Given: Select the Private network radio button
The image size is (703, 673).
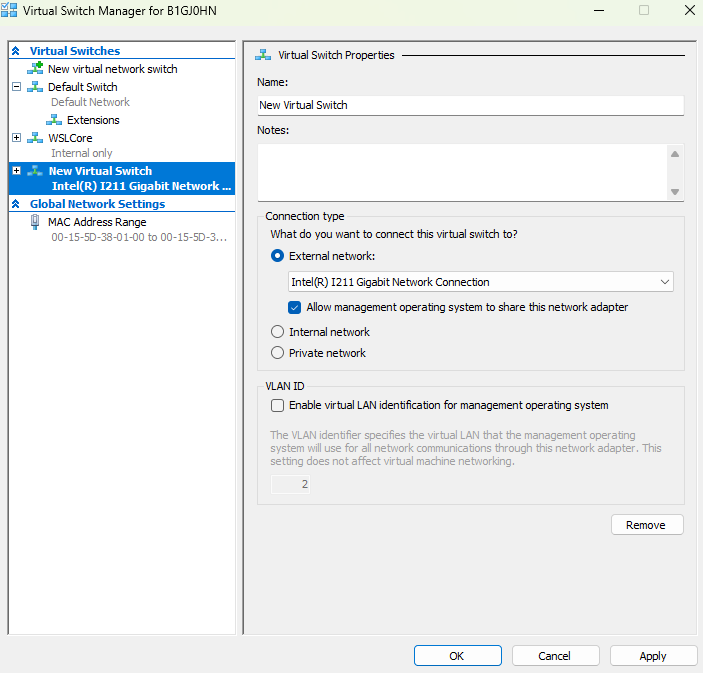Looking at the screenshot, I should 278,353.
